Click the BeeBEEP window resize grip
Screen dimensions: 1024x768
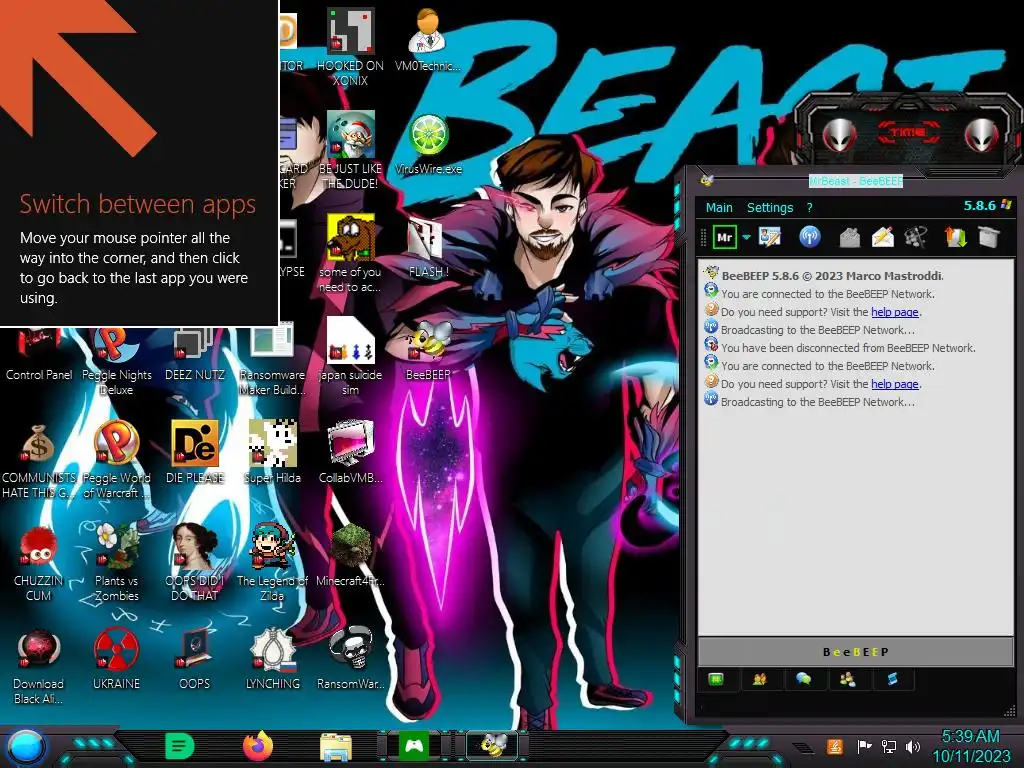[1009, 711]
